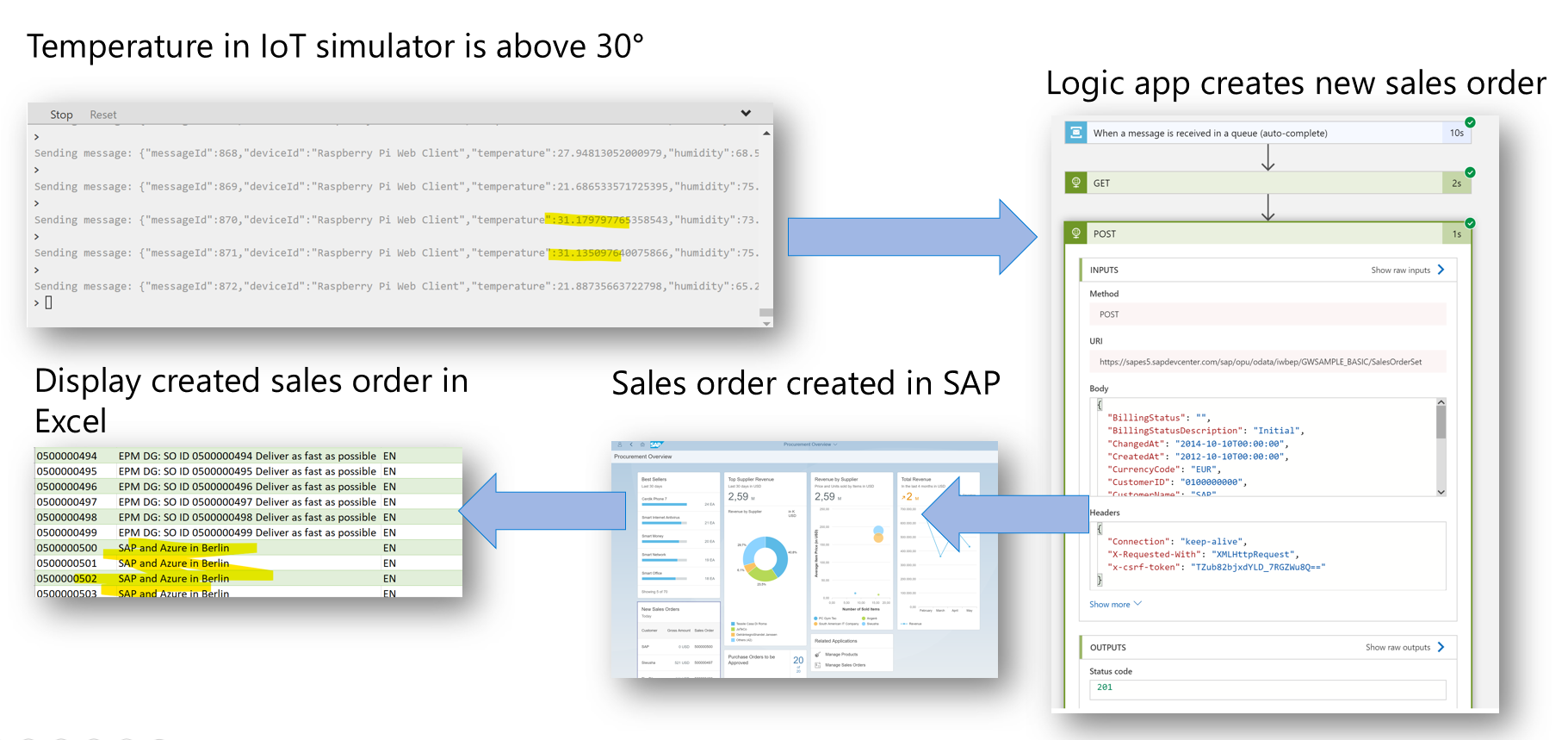Click the simulator console scrollbar thumb
Image resolution: width=1568 pixels, height=740 pixels.
pos(766,313)
